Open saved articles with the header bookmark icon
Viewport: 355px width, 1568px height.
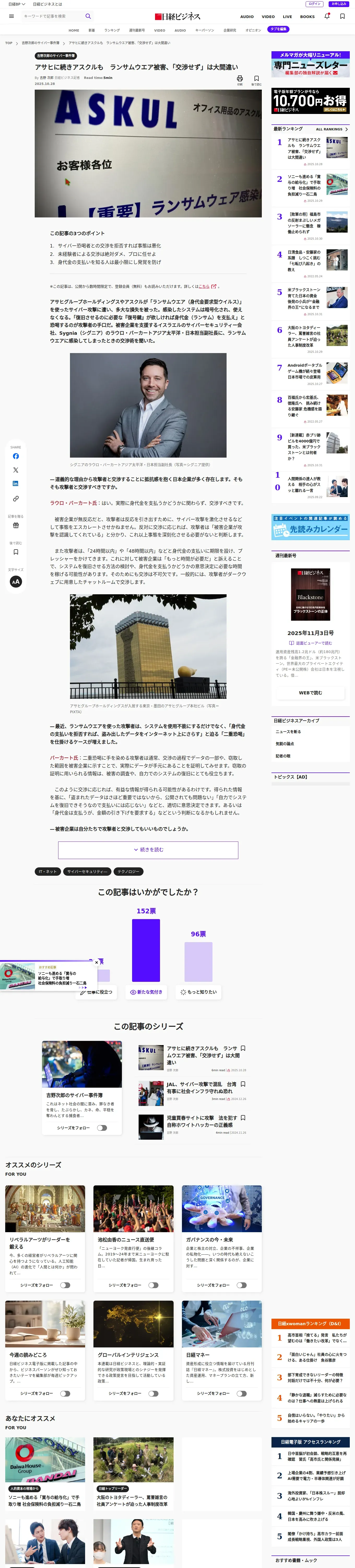click(342, 16)
